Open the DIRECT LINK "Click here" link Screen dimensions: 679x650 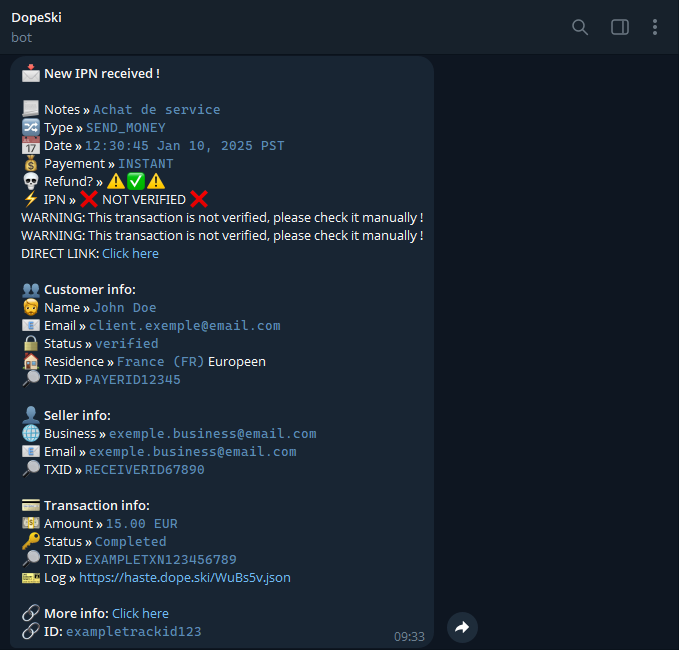pos(130,254)
